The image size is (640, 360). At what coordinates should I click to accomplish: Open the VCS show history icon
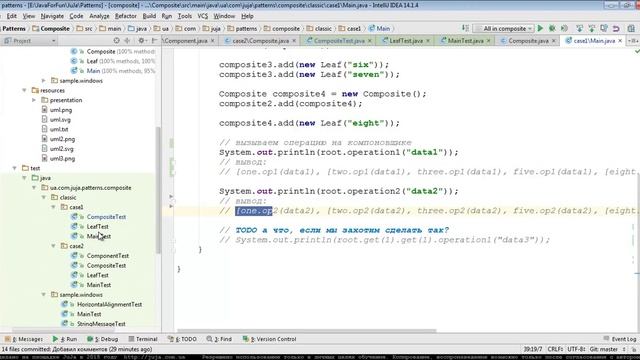tap(604, 29)
